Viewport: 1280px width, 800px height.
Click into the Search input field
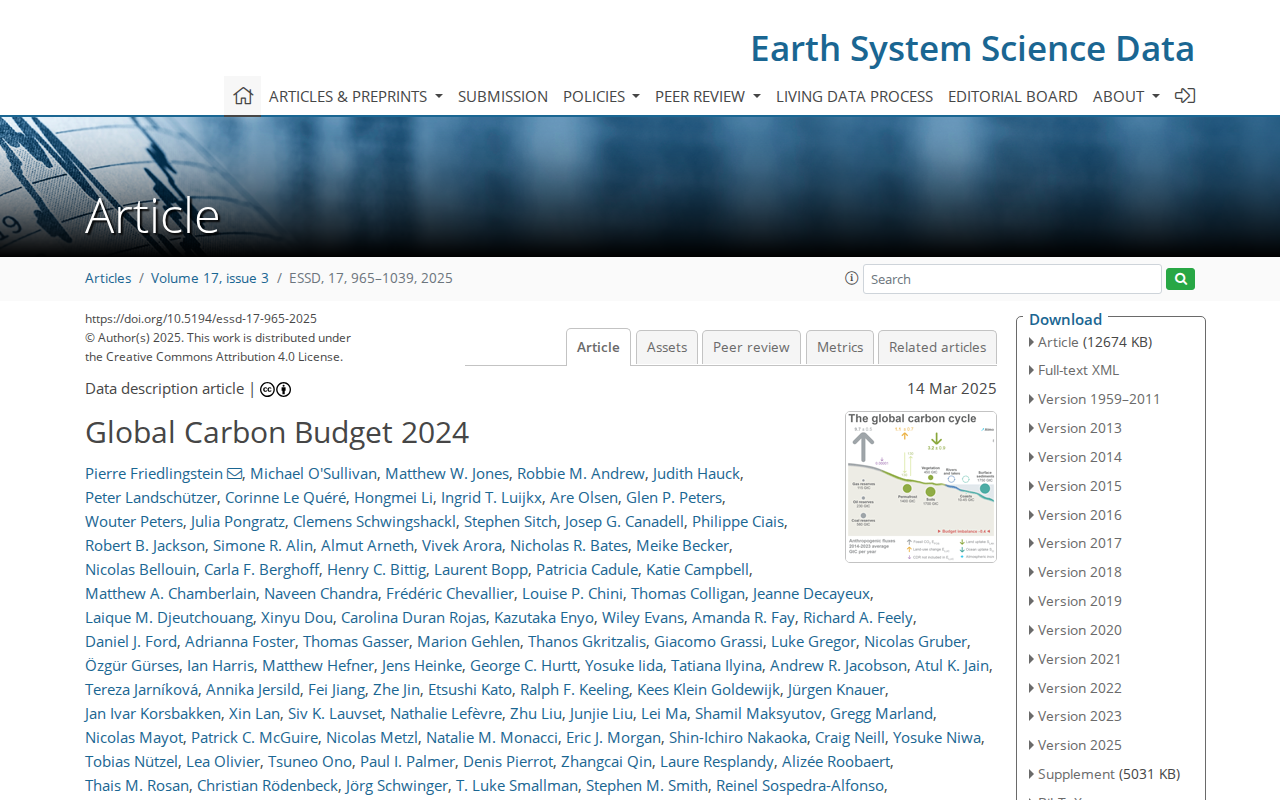click(1012, 279)
